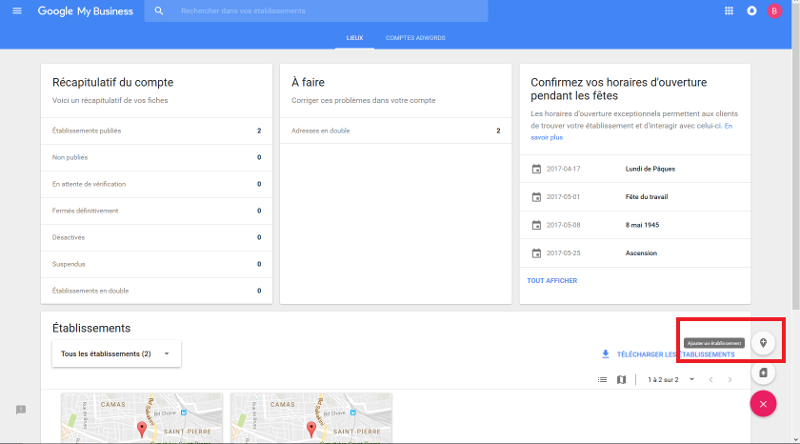Select the LIEUX tab
This screenshot has height=444, width=800.
(x=354, y=38)
